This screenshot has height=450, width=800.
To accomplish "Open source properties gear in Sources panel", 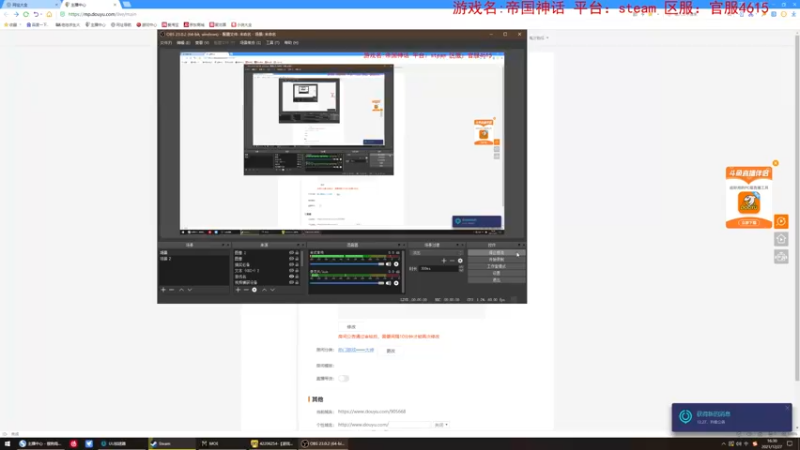I will [x=254, y=290].
